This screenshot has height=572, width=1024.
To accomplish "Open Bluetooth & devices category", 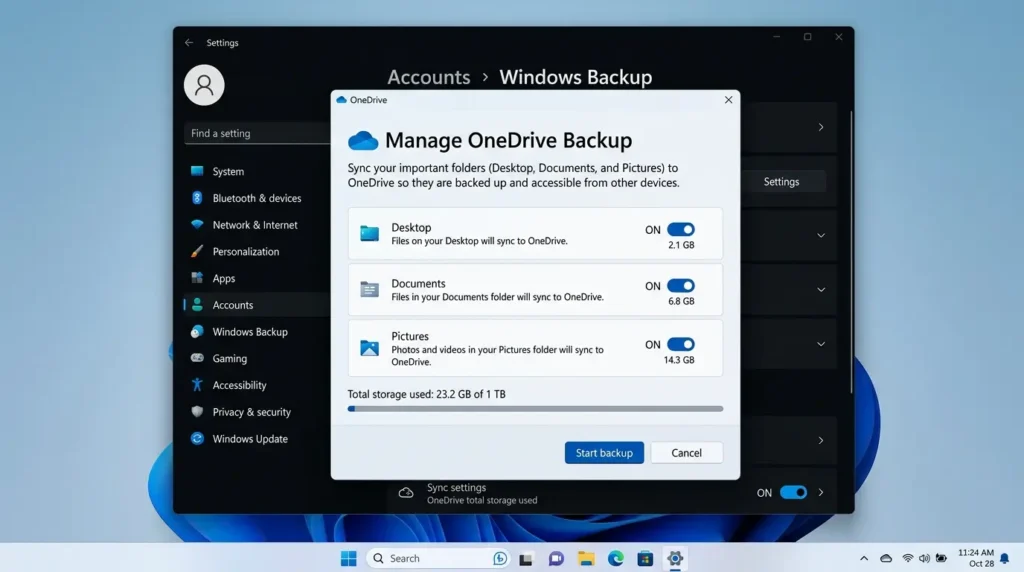I will (x=256, y=198).
